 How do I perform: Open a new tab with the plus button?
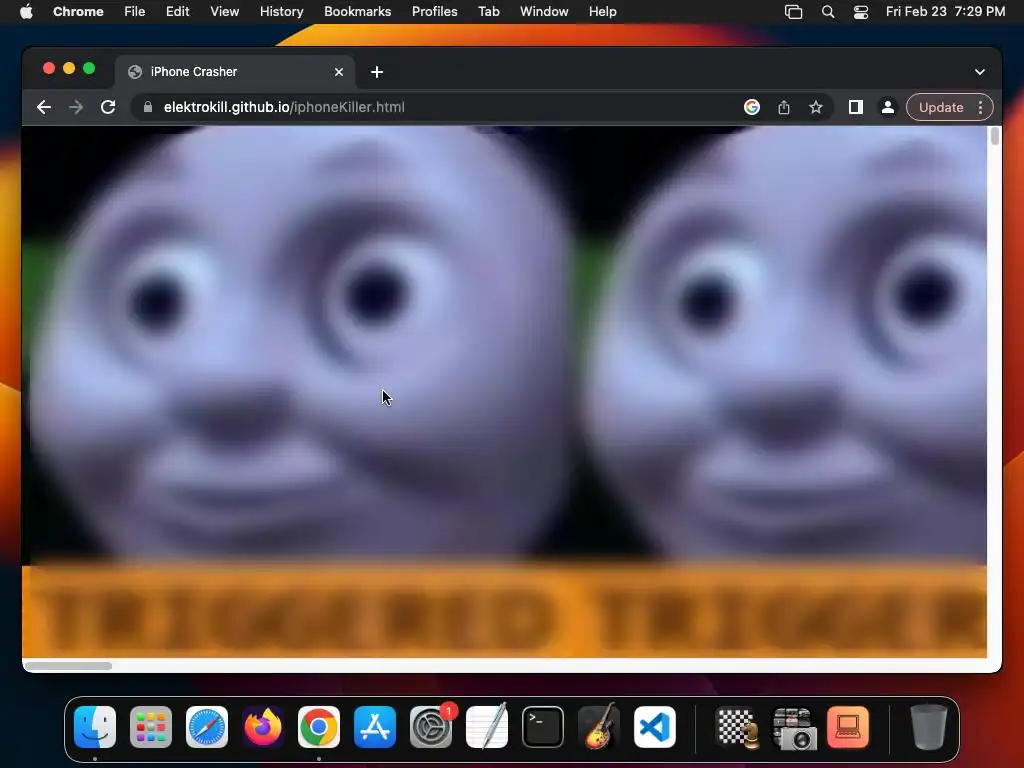point(377,72)
